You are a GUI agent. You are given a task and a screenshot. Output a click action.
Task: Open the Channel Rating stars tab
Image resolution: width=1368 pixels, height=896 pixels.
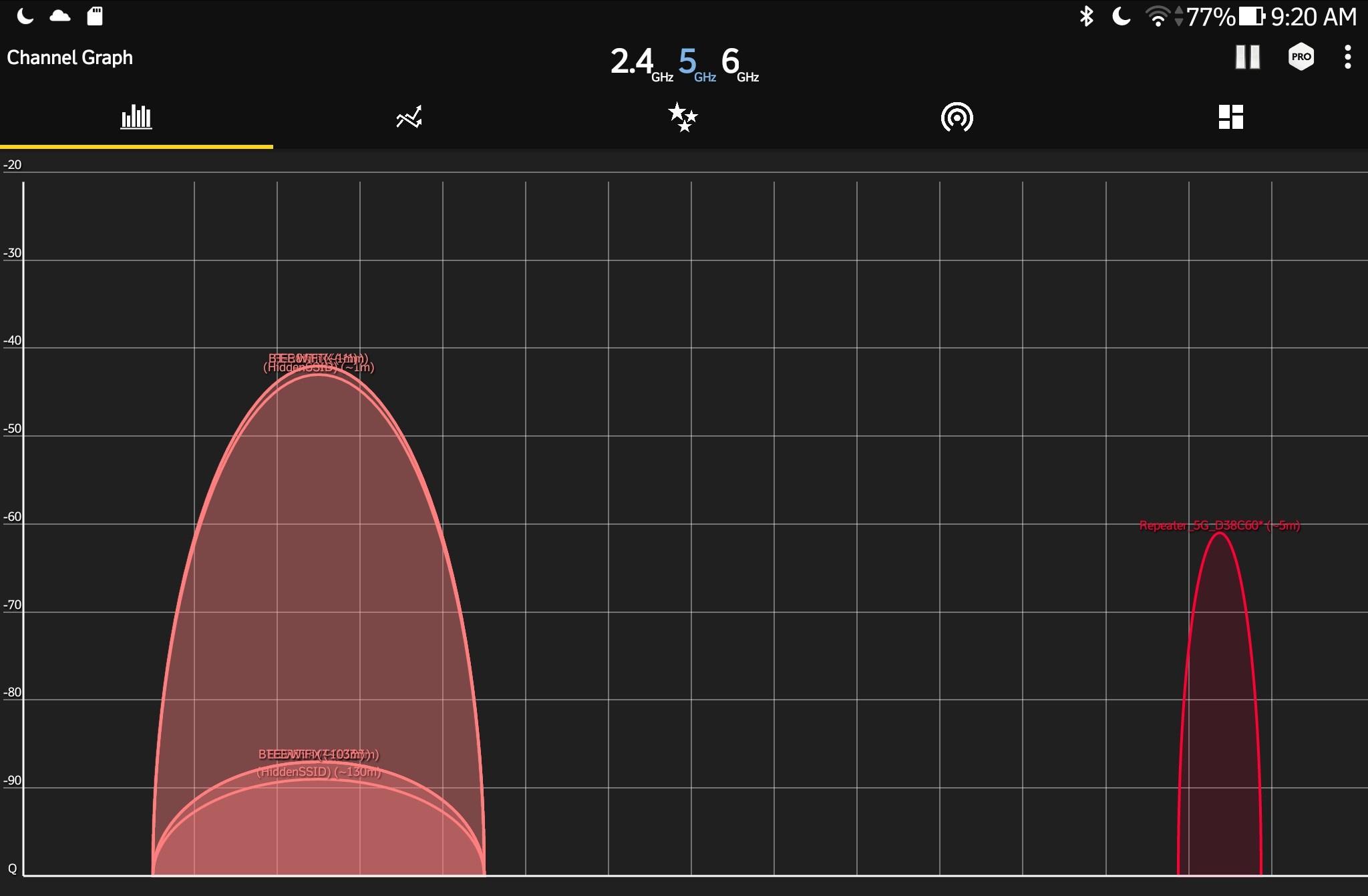coord(683,118)
